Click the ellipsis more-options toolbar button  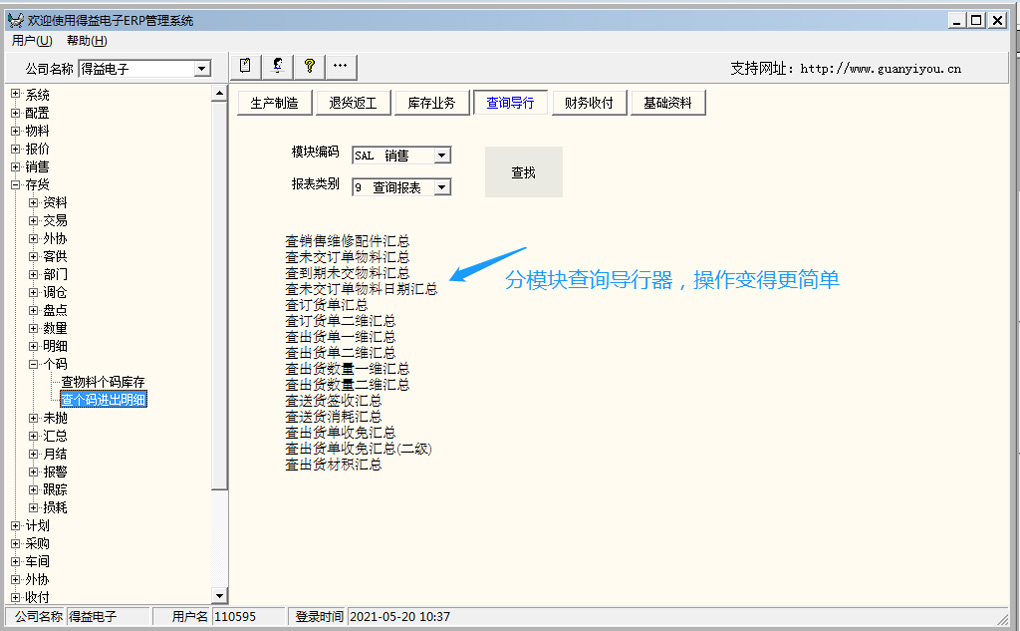(x=340, y=66)
